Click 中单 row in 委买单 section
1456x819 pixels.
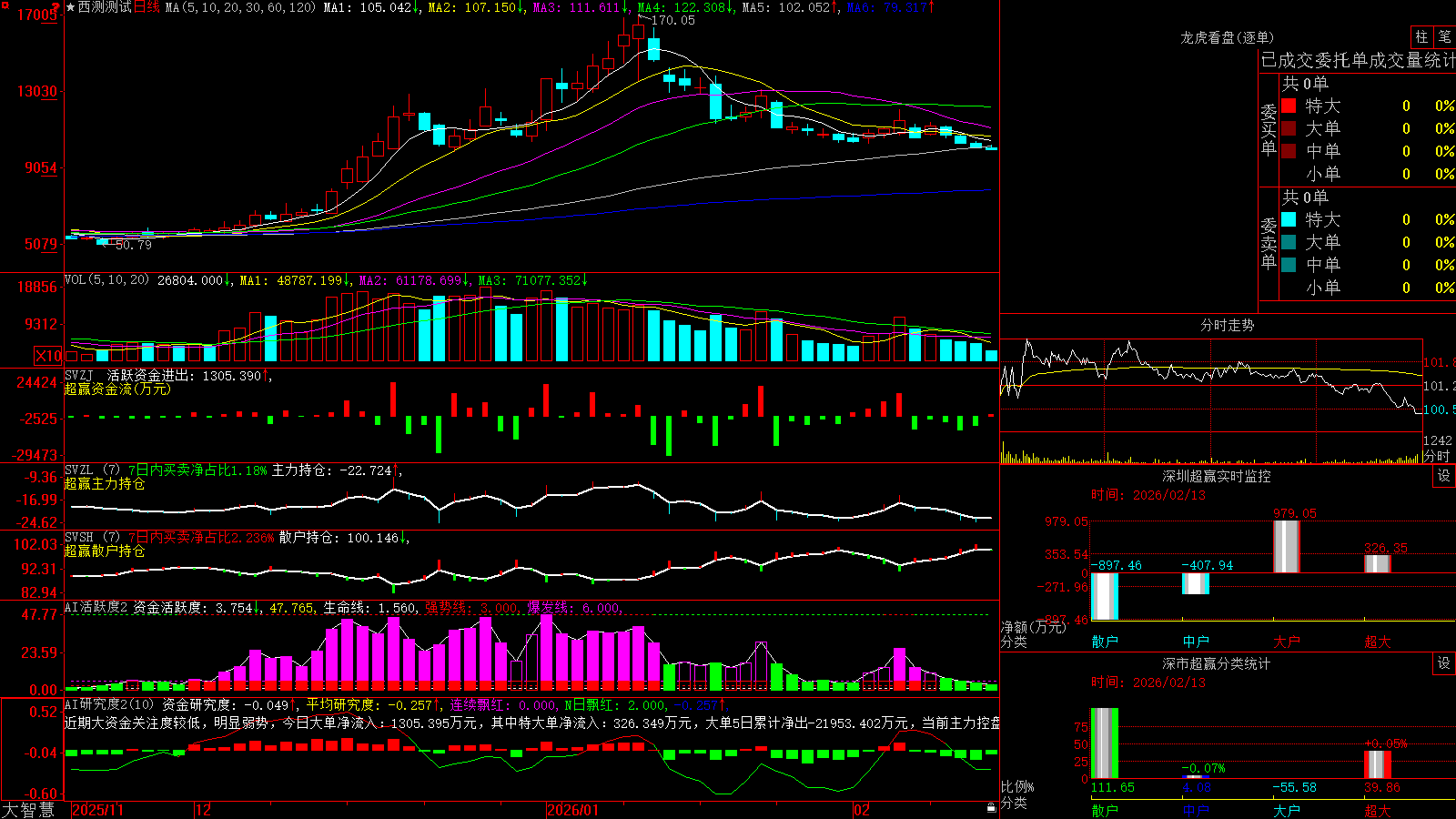click(1369, 151)
